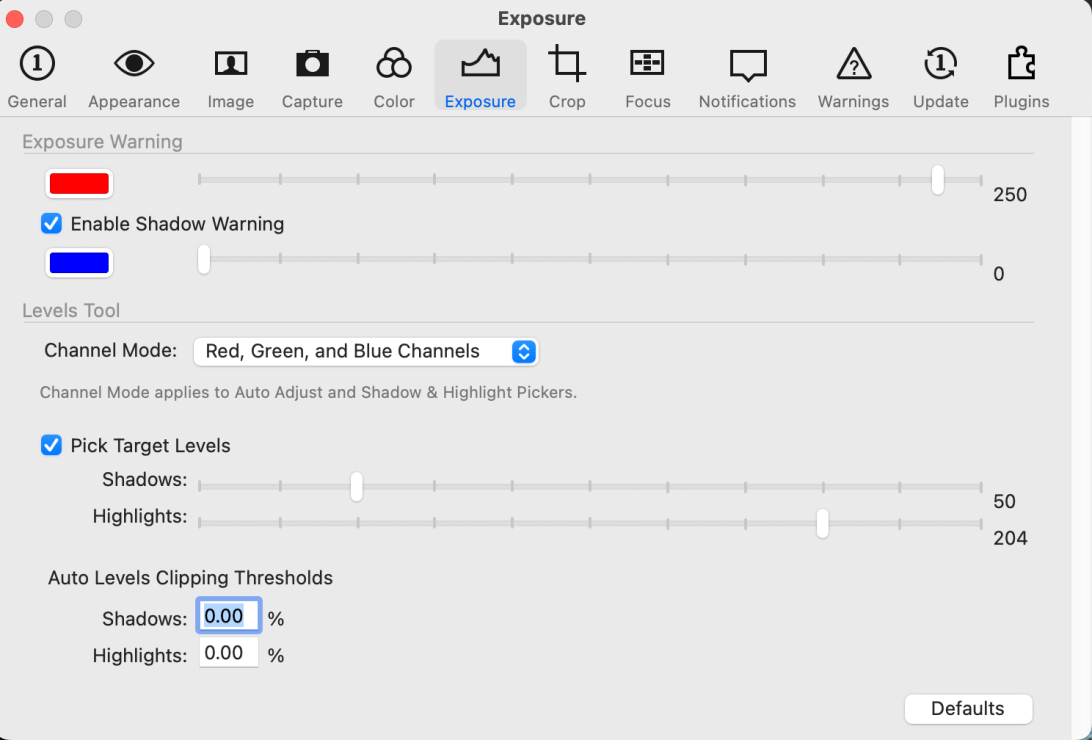Screen dimensions: 1092x740
Task: Click the Pick Target Levels Highlights slider handle
Action: (822, 523)
